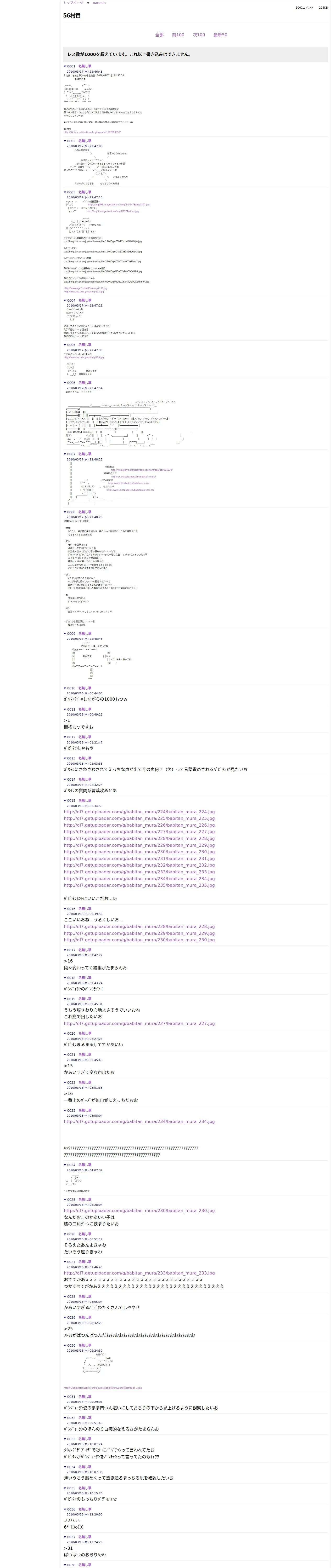Open the nanmin board link
Screen dimensions: 336x1568
[99, 3]
